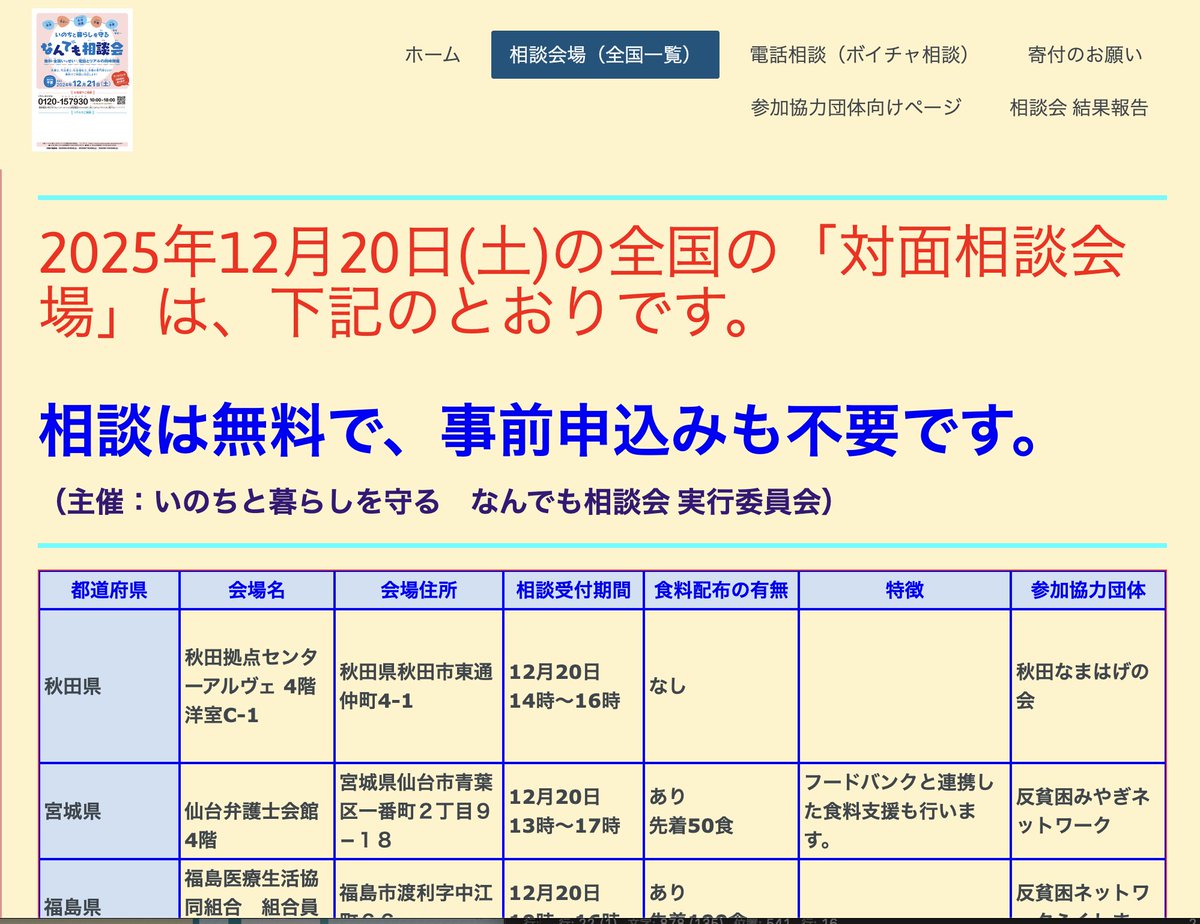Image resolution: width=1200 pixels, height=924 pixels.
Task: Open the 相談会 結果報告 menu item
Action: click(1079, 107)
